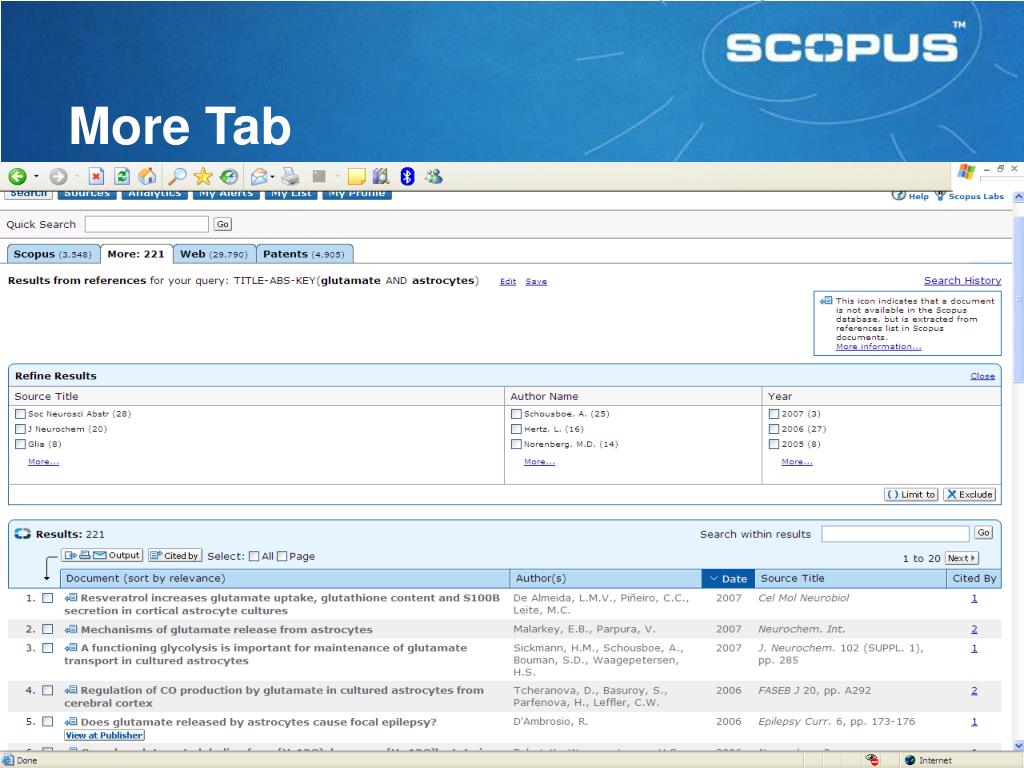1024x768 pixels.
Task: Click reference icon before Regulation of CO production
Action: (71, 690)
